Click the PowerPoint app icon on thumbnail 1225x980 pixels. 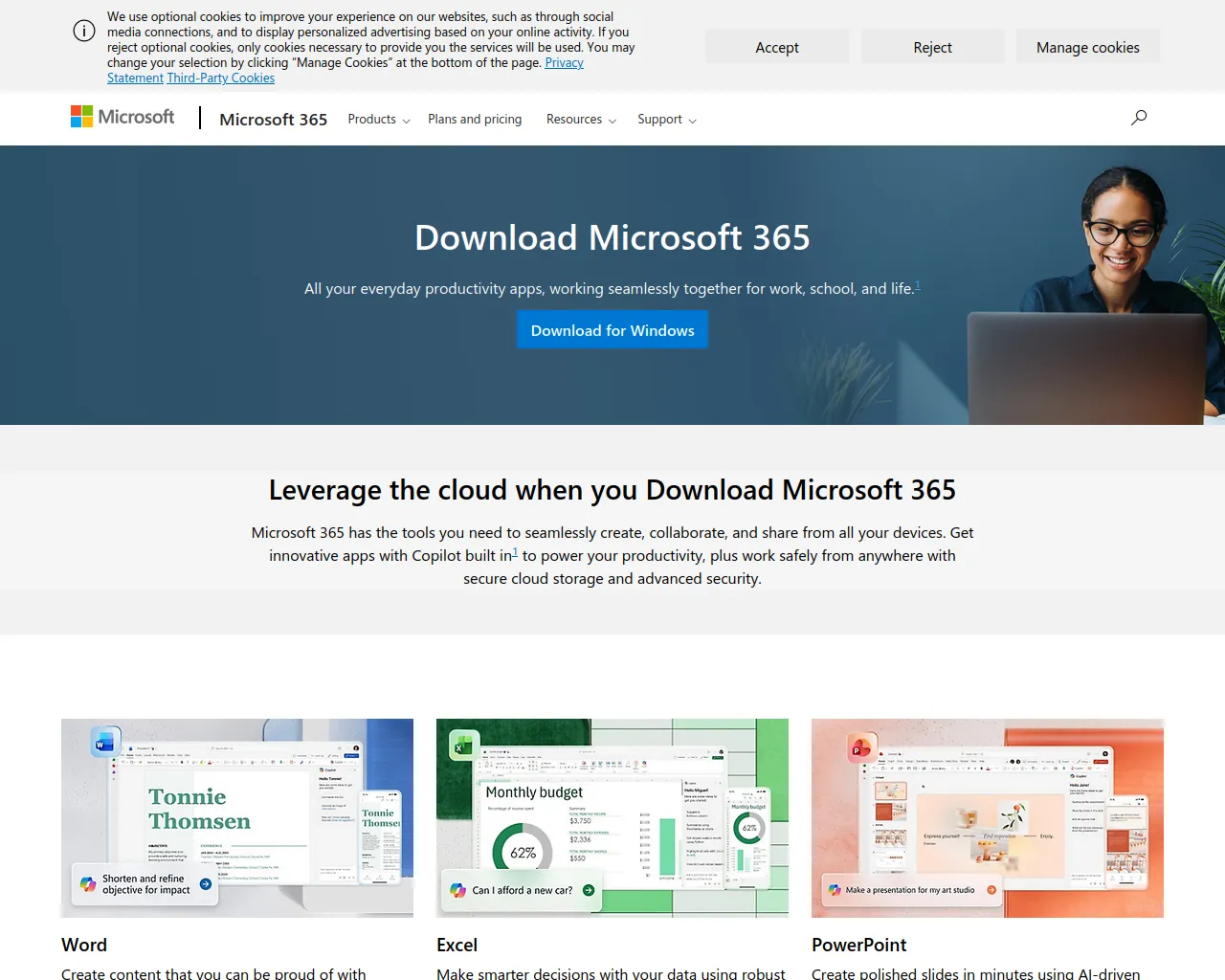860,749
